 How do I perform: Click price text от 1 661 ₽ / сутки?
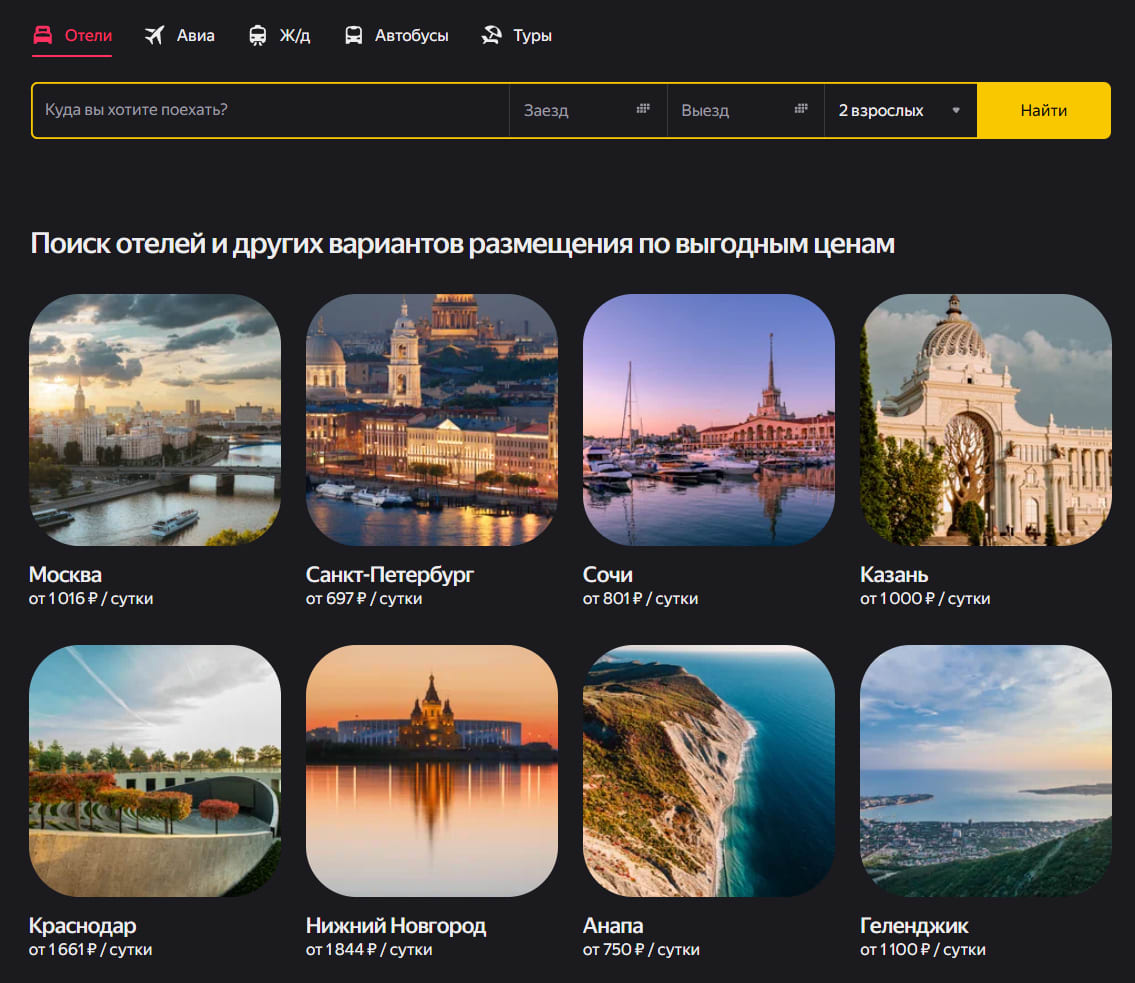click(90, 950)
